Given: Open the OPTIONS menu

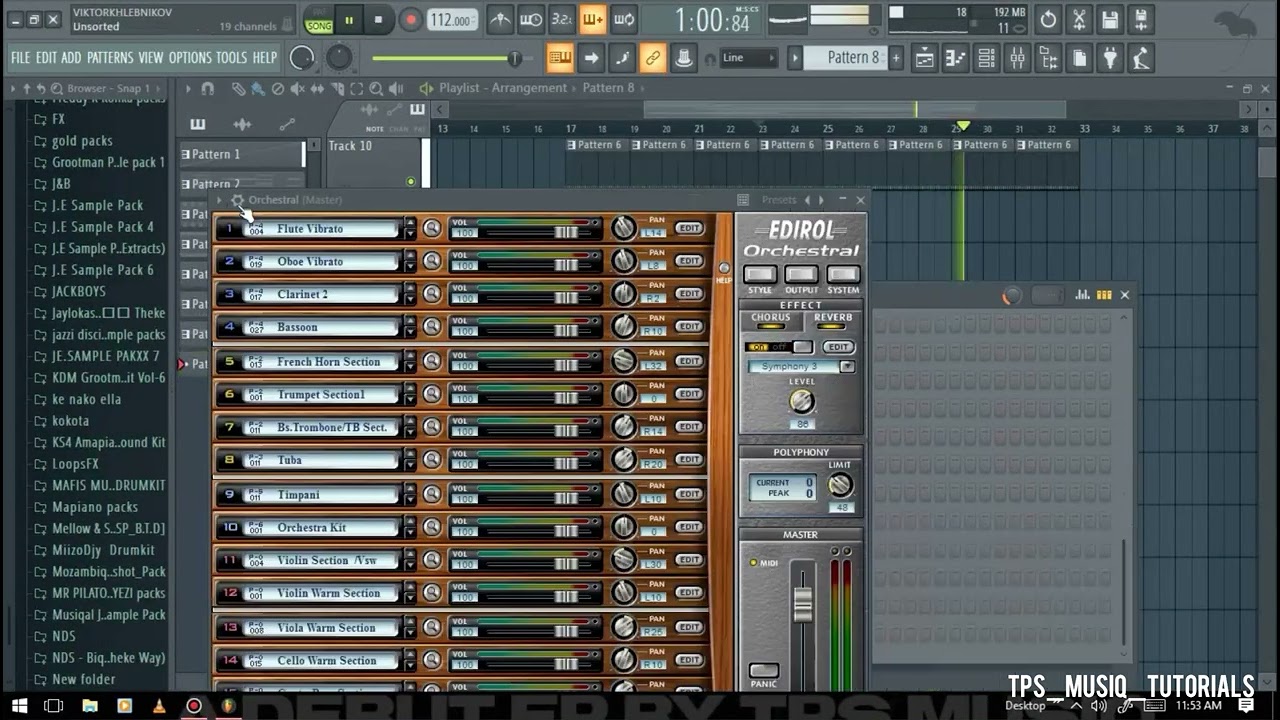Looking at the screenshot, I should pyautogui.click(x=190, y=58).
